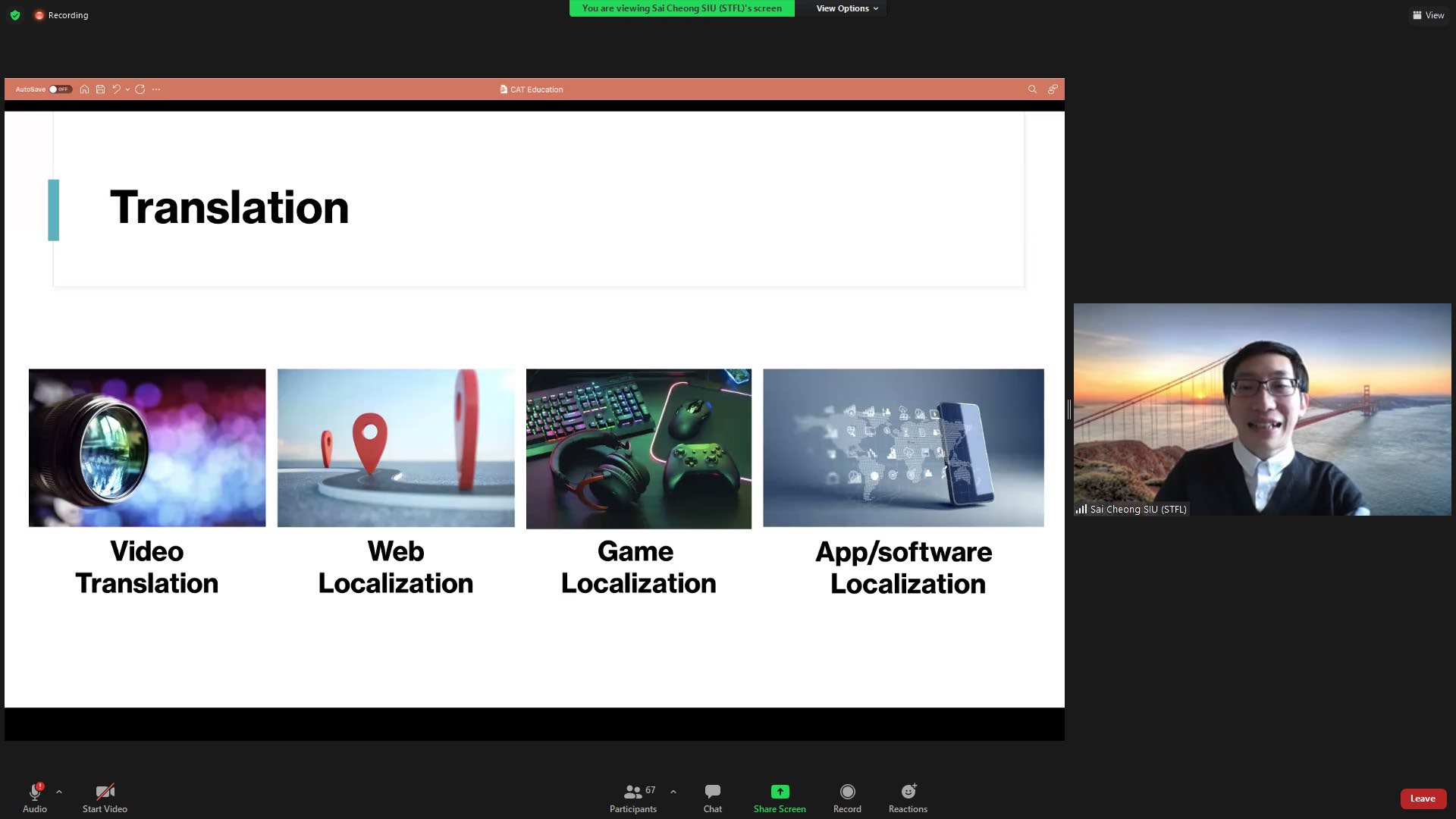The image size is (1456, 819).
Task: Expand the Undo history dropdown arrow
Action: (x=127, y=89)
